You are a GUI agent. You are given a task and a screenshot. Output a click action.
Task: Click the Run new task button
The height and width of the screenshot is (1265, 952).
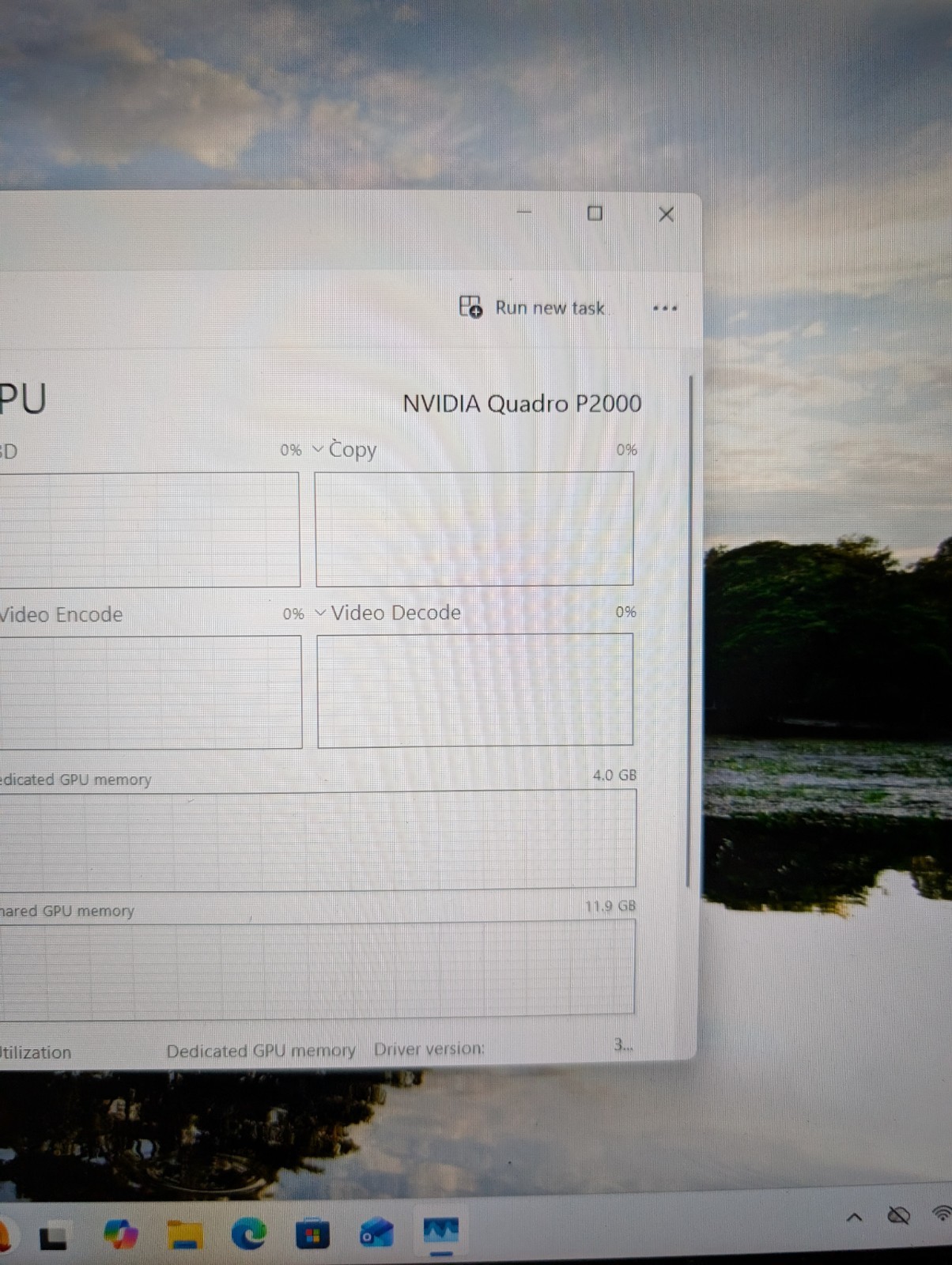pyautogui.click(x=532, y=307)
